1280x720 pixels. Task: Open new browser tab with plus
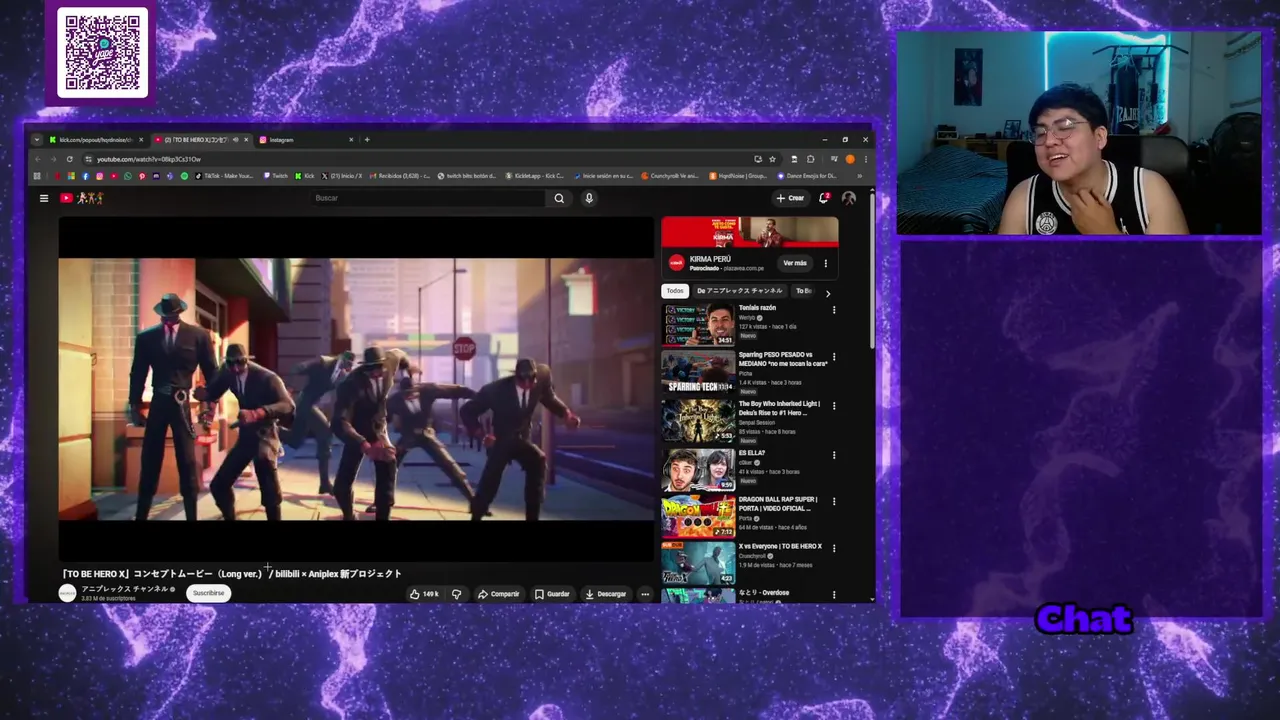[367, 140]
